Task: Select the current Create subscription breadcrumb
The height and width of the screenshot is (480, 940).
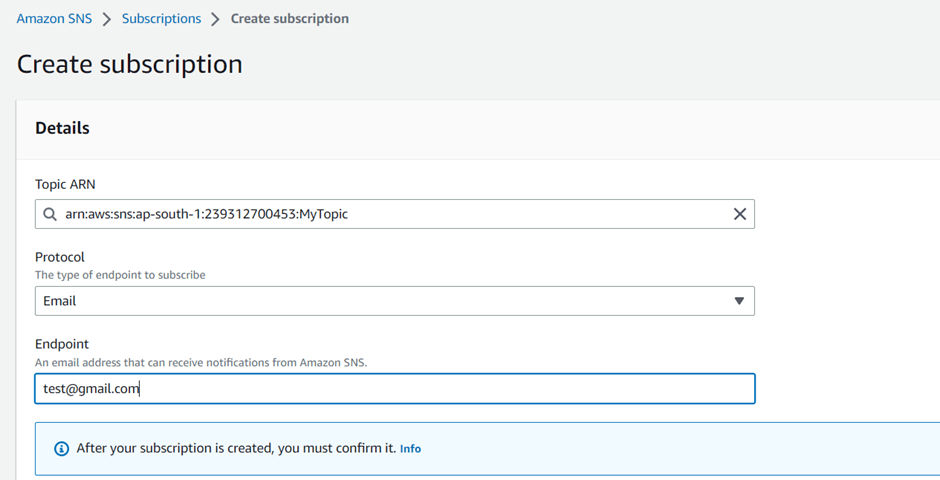Action: [289, 19]
